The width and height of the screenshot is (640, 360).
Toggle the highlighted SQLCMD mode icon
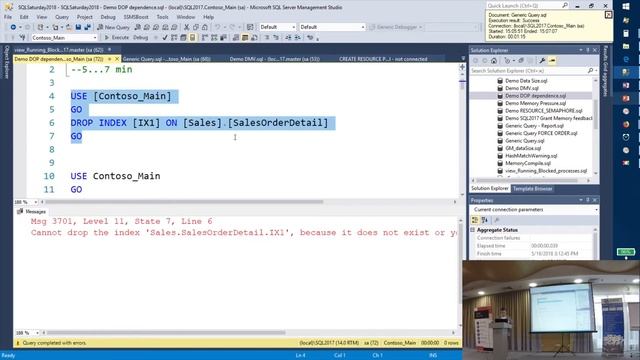192,38
